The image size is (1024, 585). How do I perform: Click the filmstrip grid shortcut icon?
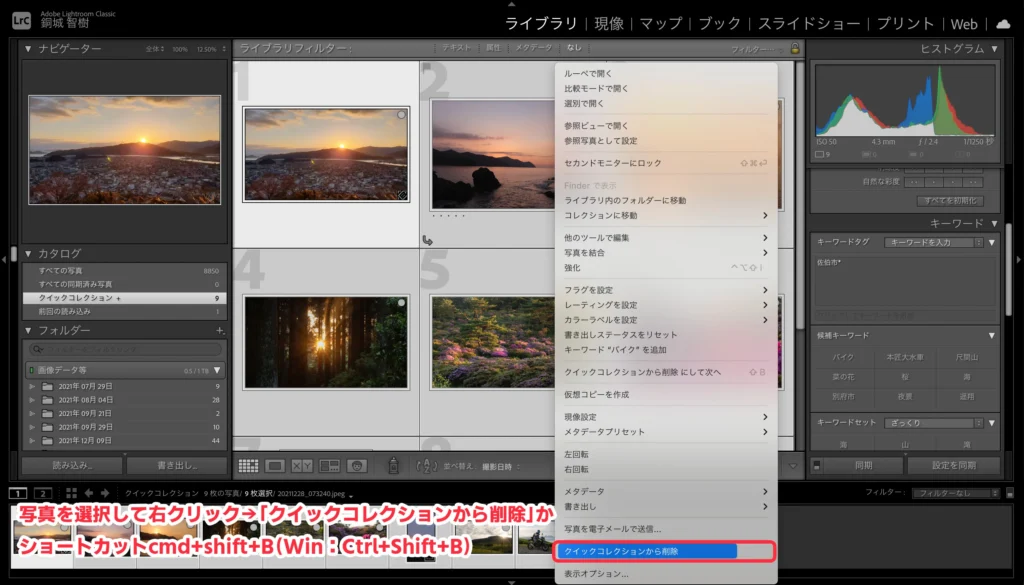[x=71, y=493]
